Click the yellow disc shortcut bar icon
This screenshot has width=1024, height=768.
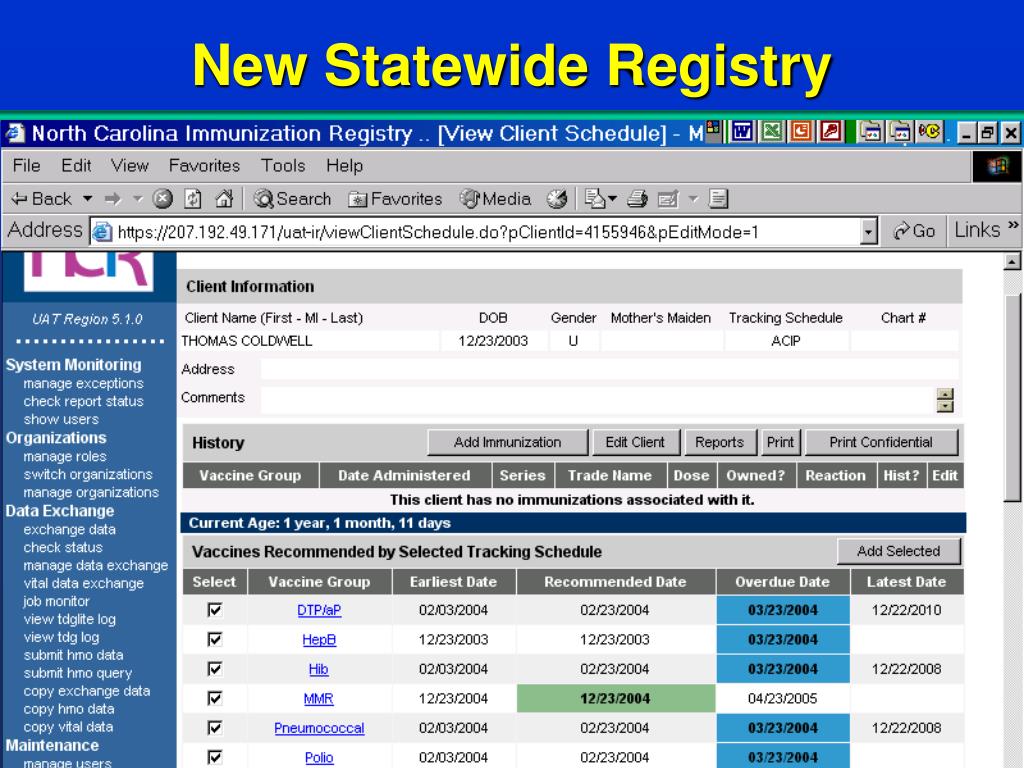pos(929,132)
